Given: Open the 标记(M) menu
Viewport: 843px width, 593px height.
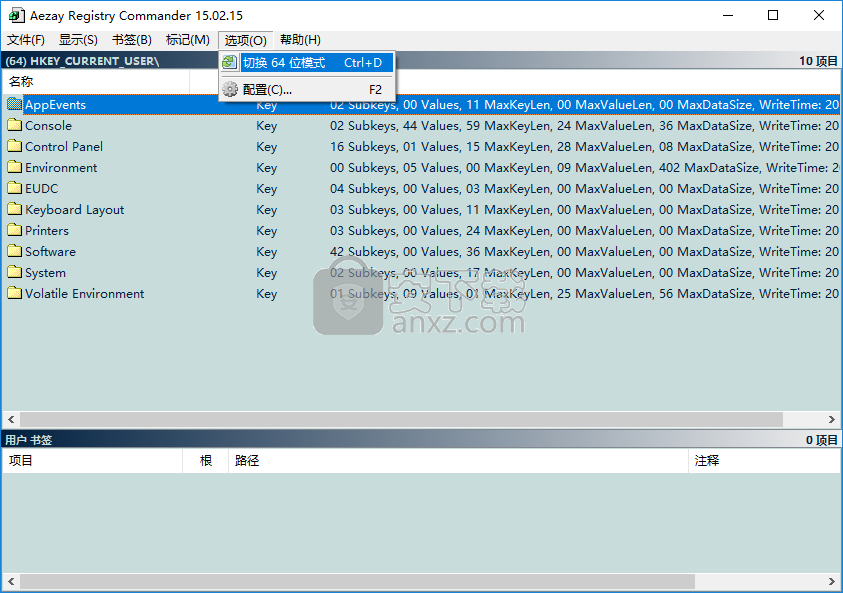Looking at the screenshot, I should (x=188, y=40).
